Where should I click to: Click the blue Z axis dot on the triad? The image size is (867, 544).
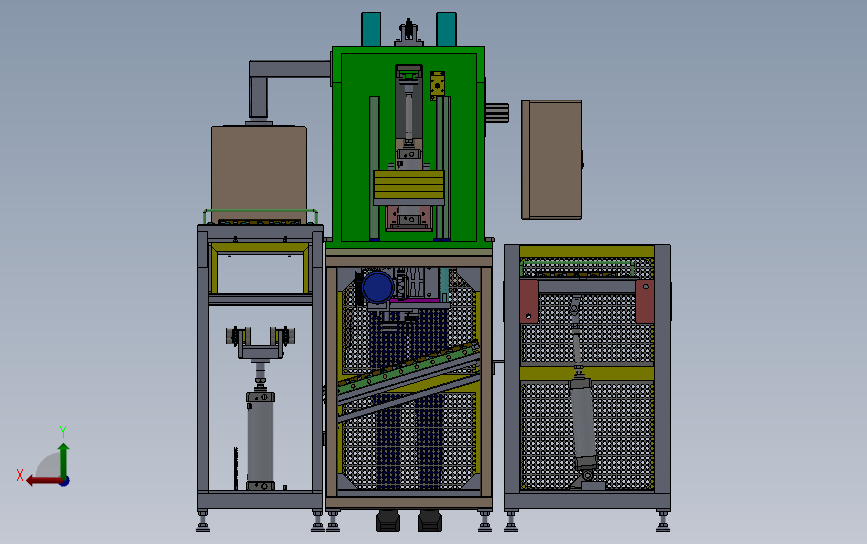[65, 482]
